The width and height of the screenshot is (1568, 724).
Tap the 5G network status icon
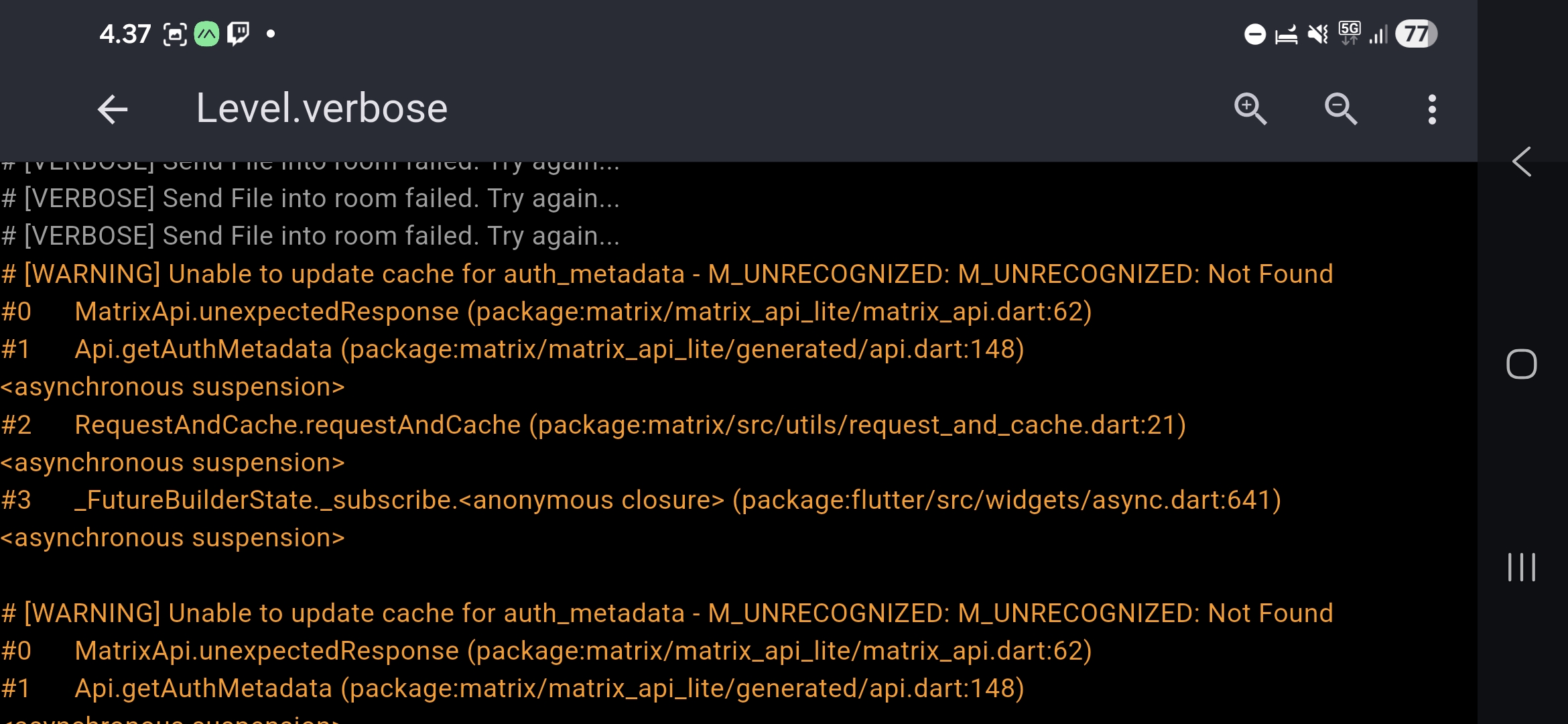1349,34
